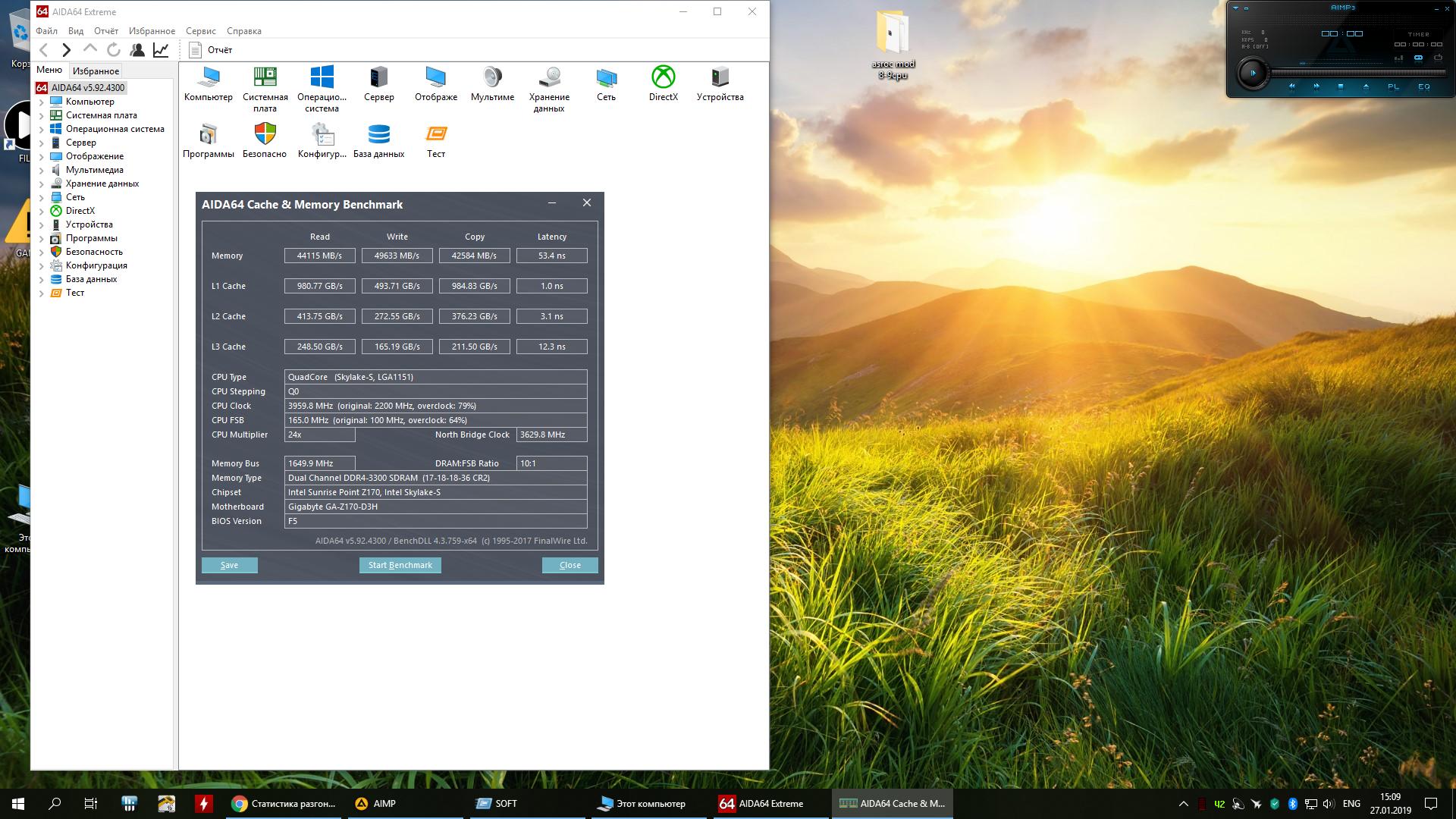Open the База данных icon
The height and width of the screenshot is (819, 1456).
click(378, 135)
